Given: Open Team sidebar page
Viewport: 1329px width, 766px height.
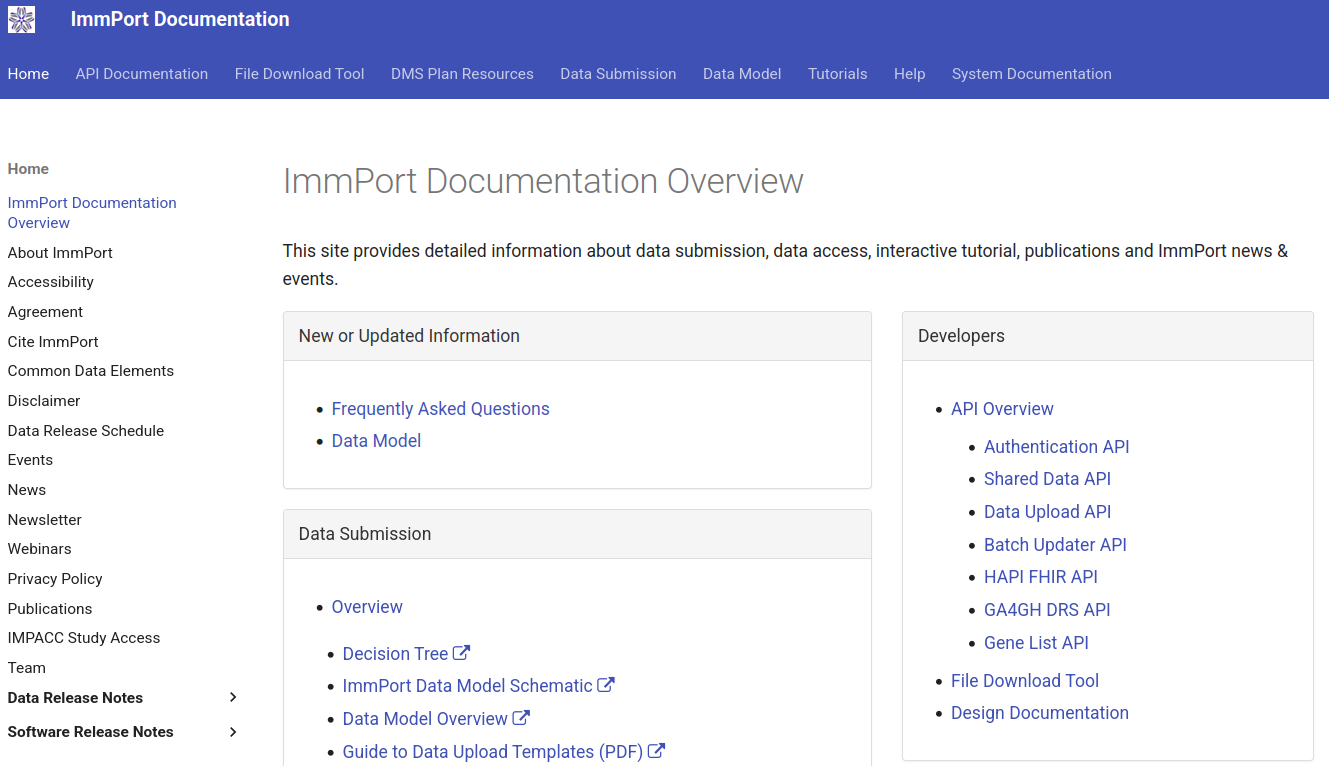Looking at the screenshot, I should click(x=27, y=668).
